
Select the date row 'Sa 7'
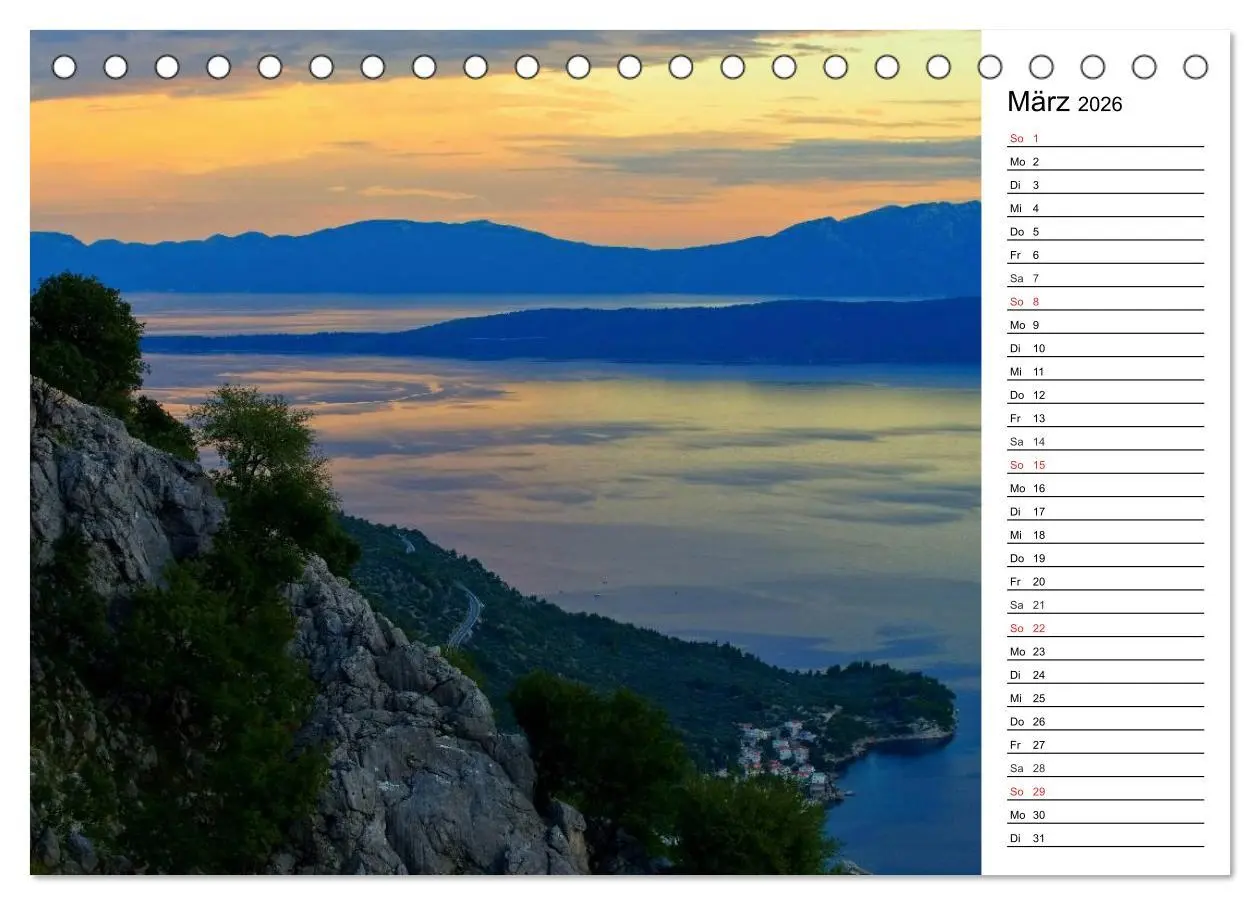coord(1105,278)
